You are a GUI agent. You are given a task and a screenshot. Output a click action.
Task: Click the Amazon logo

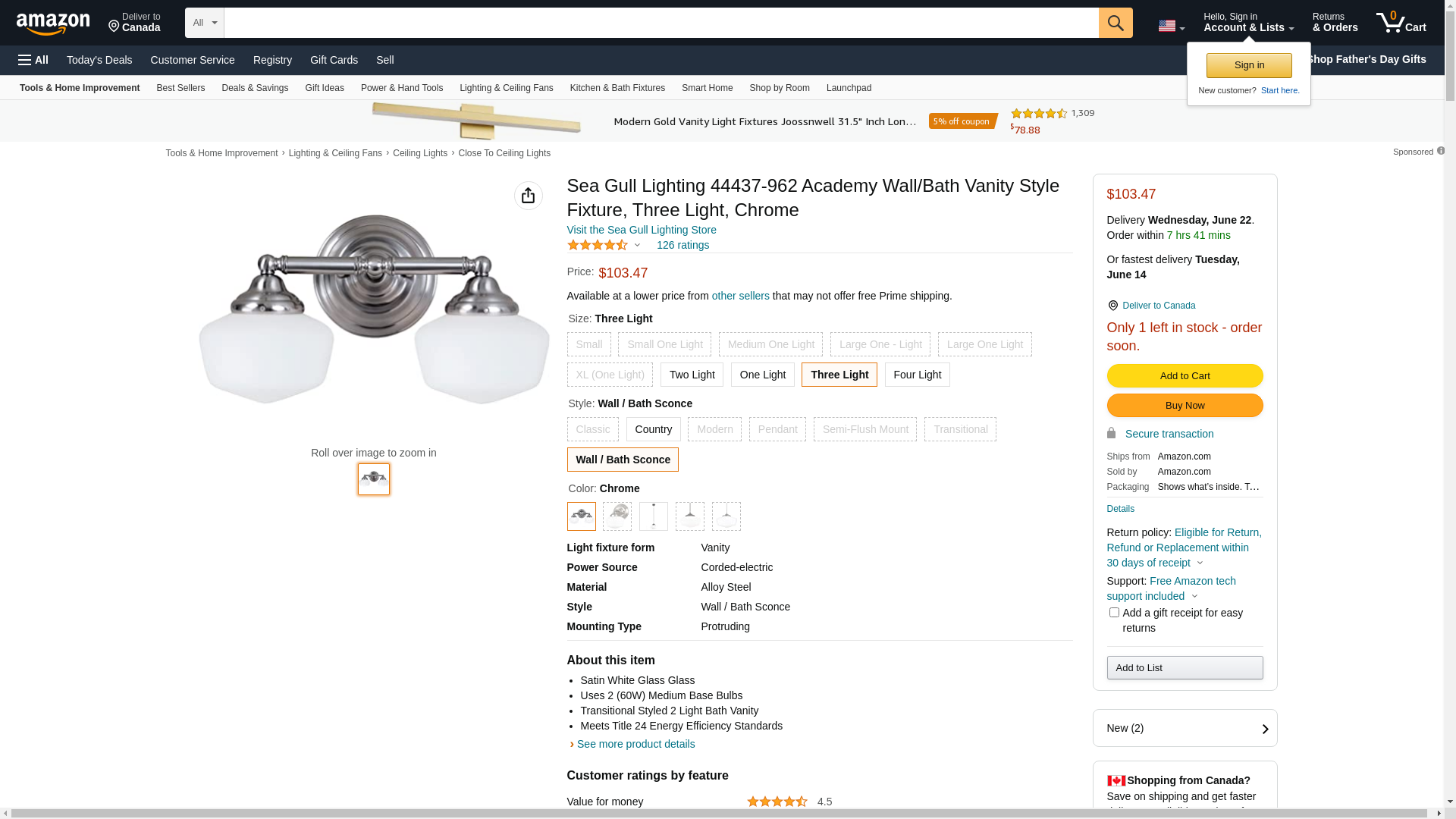[53, 24]
